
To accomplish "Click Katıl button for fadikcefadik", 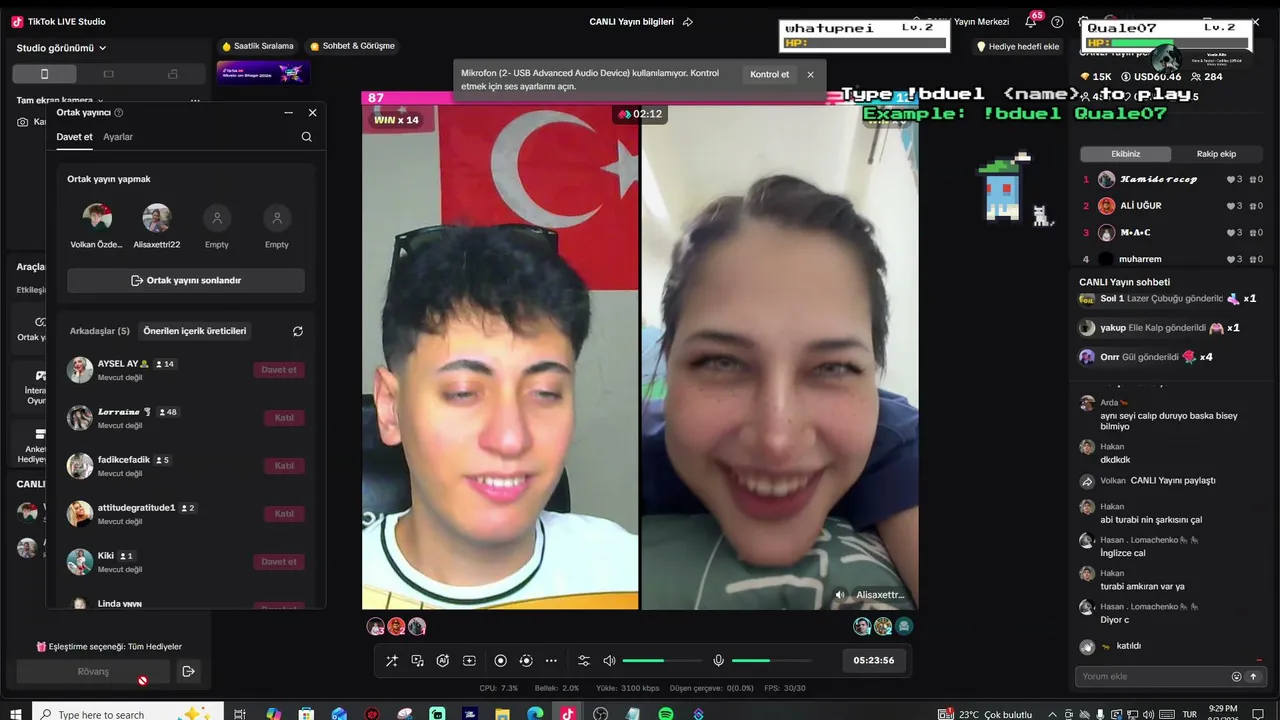I will coord(284,466).
